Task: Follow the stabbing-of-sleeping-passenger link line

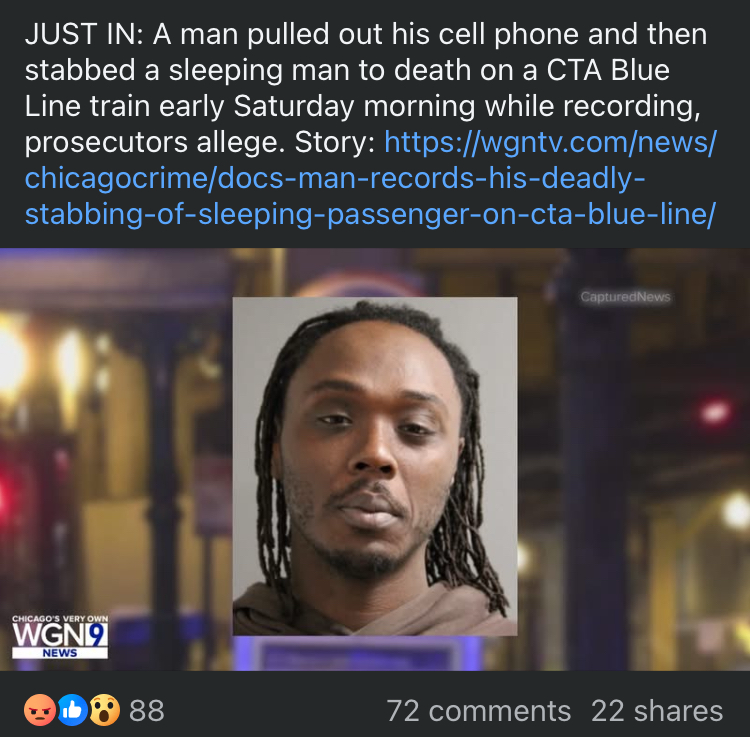Action: point(370,214)
